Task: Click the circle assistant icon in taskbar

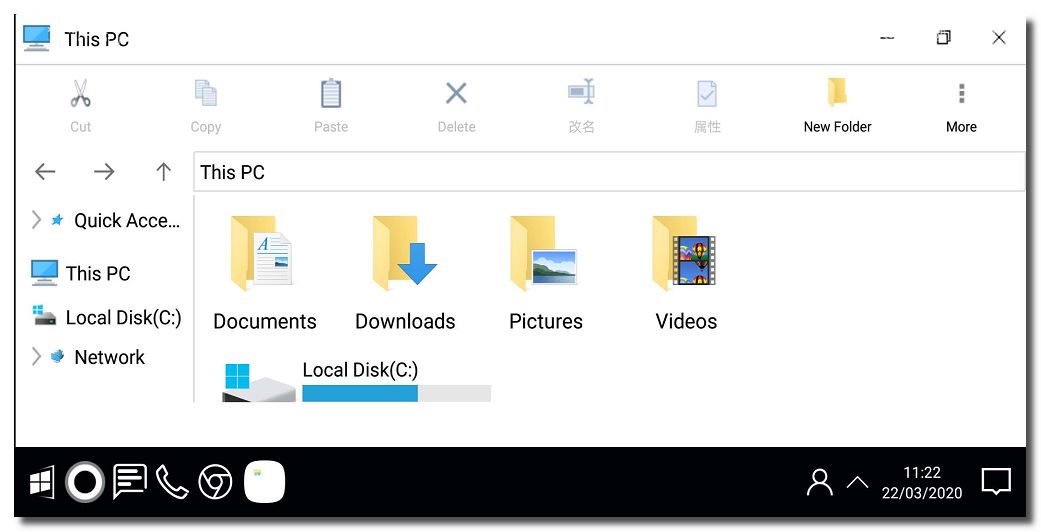Action: (x=84, y=482)
